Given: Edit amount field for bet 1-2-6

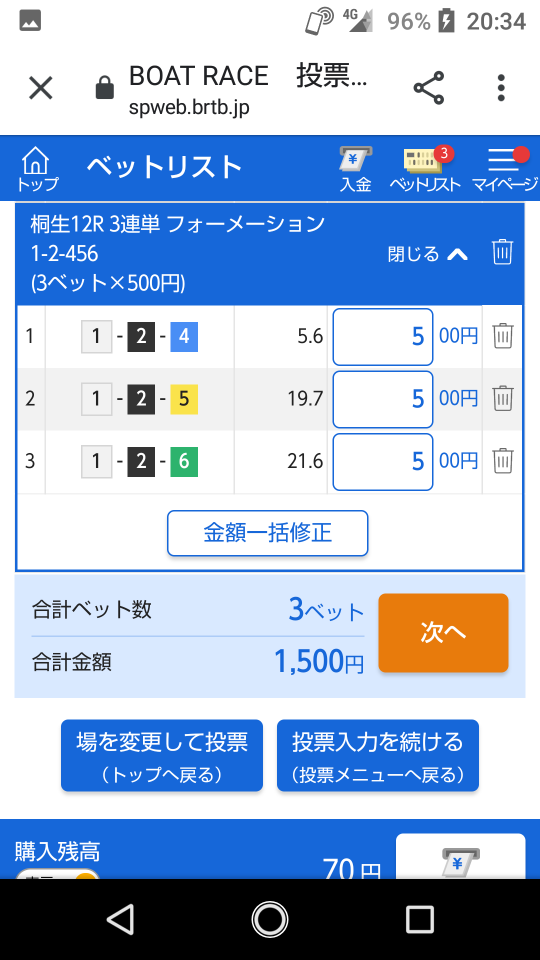Looking at the screenshot, I should pyautogui.click(x=383, y=462).
